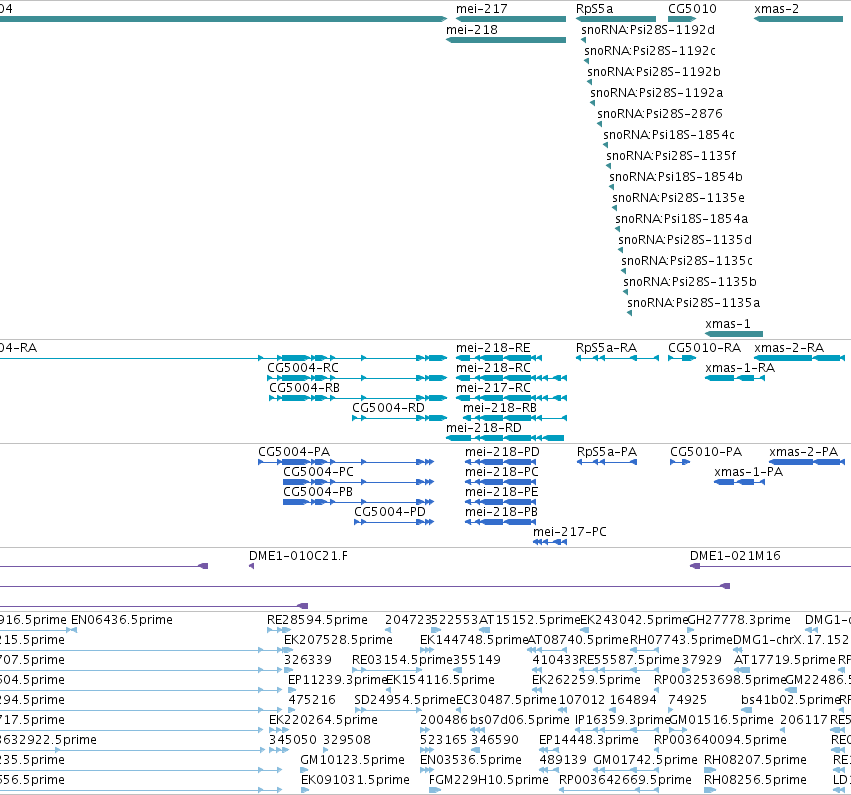Select the DME1-021M16 clone feature

pos(770,566)
